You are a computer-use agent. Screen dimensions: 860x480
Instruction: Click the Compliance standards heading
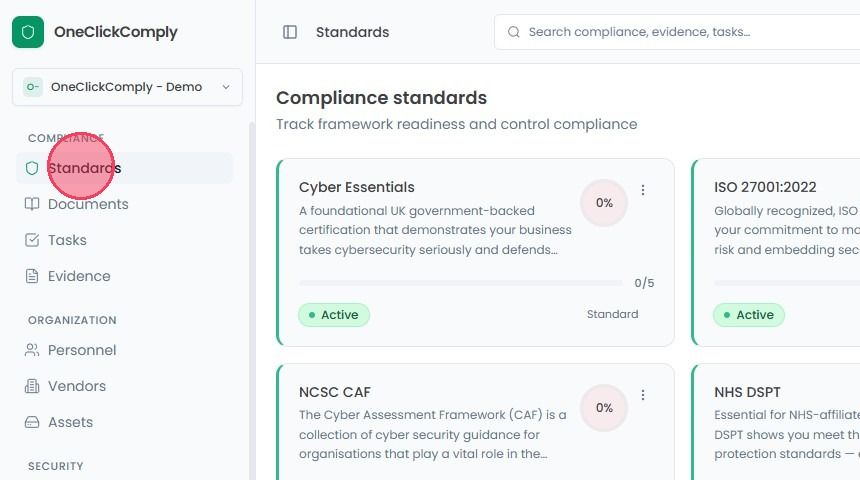coord(381,98)
